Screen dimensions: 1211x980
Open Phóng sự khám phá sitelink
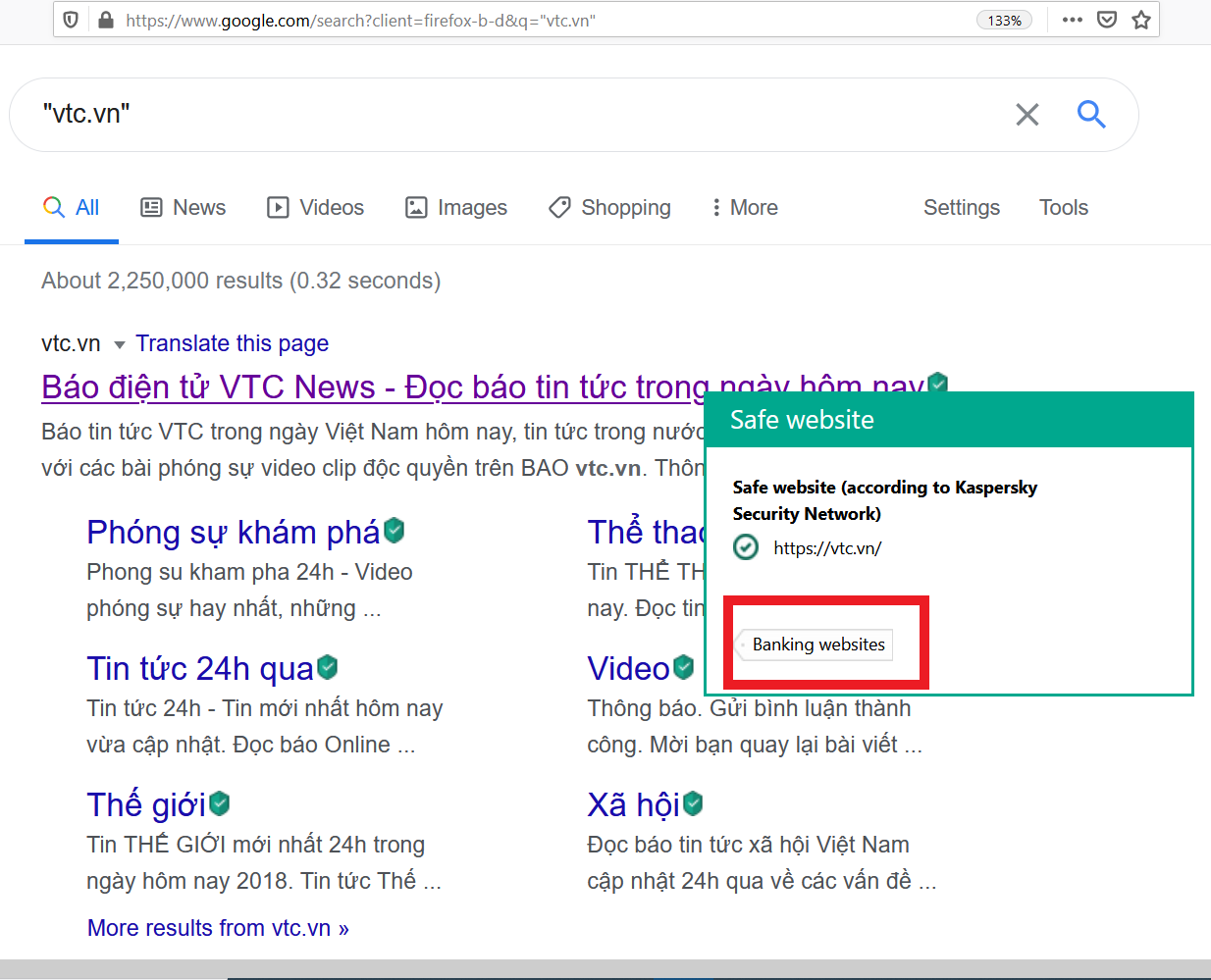pos(234,532)
